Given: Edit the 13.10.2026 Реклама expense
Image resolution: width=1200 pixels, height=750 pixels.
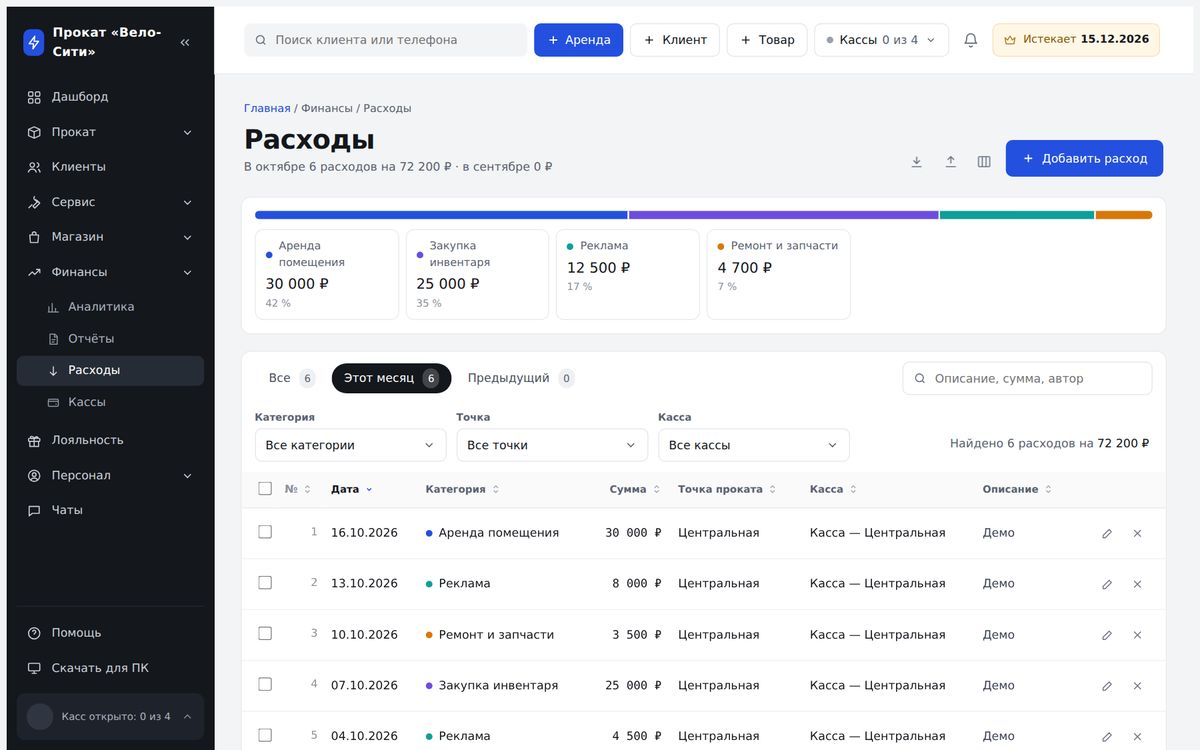Looking at the screenshot, I should pyautogui.click(x=1107, y=584).
